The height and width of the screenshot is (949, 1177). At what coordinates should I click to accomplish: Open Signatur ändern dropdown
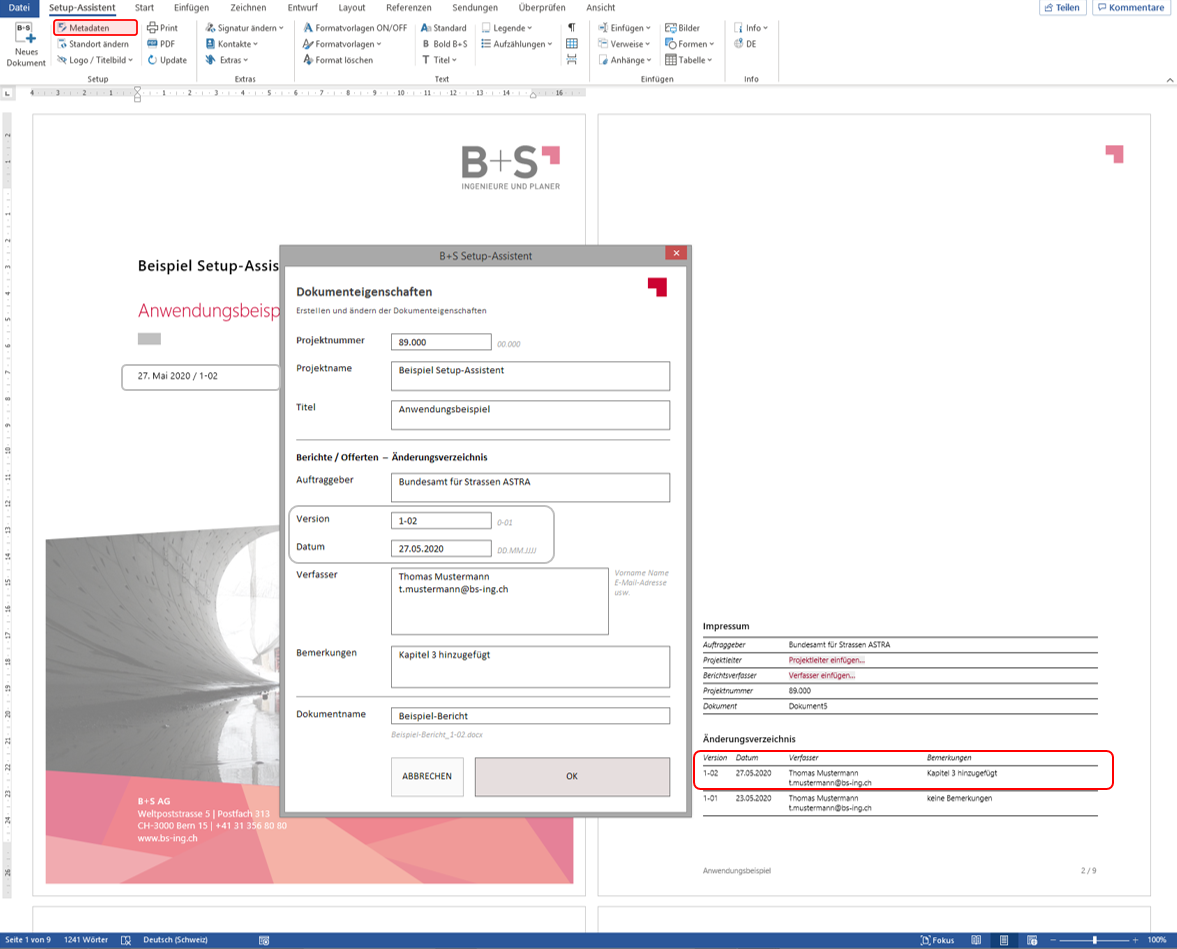[245, 28]
